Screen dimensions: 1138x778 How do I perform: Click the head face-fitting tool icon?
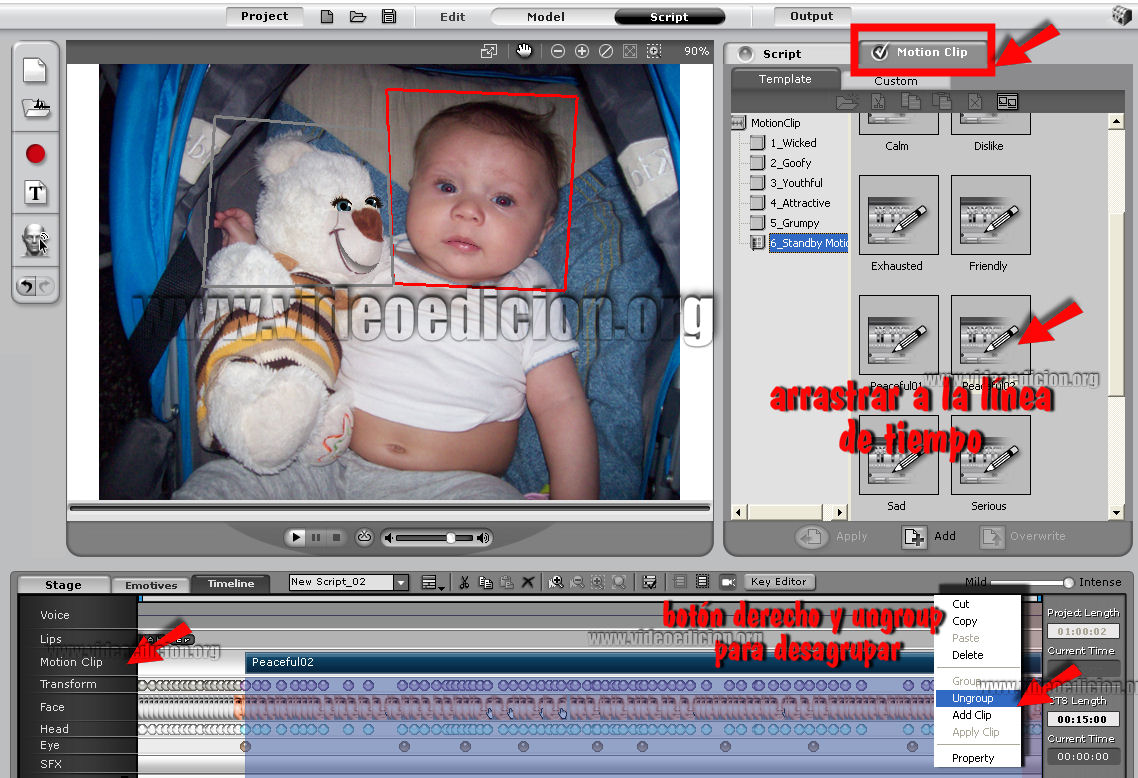pyautogui.click(x=36, y=241)
